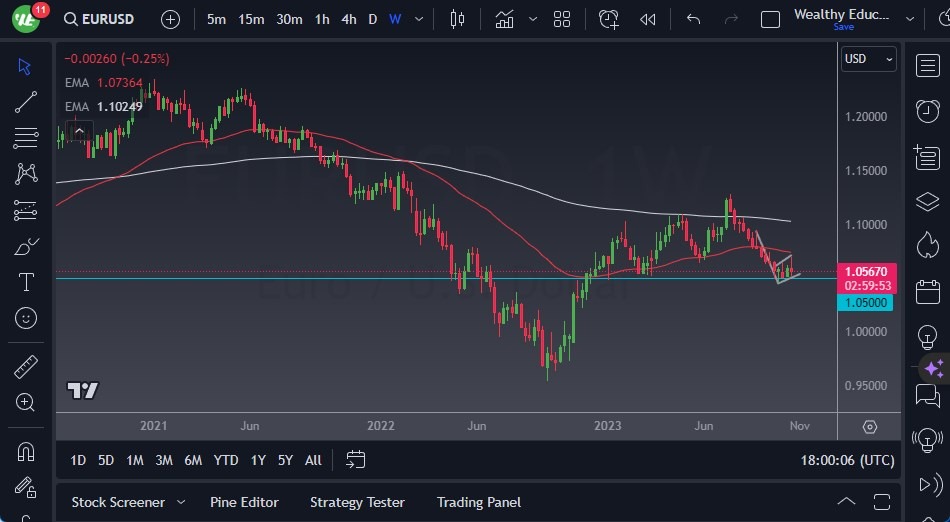Expand the Stock Screener dropdown arrow
Image resolution: width=950 pixels, height=522 pixels.
[181, 502]
